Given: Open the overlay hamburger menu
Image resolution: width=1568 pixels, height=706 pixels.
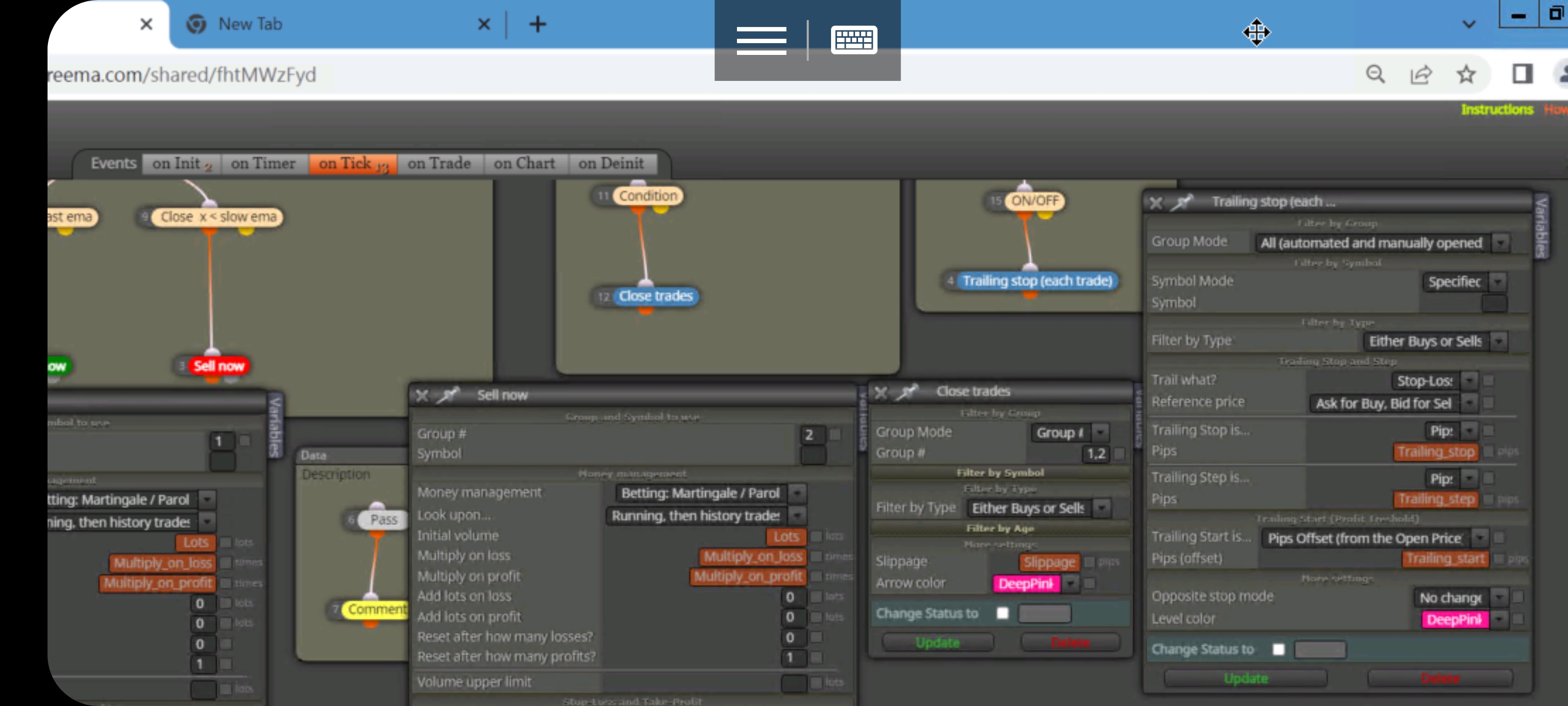Looking at the screenshot, I should coord(761,40).
